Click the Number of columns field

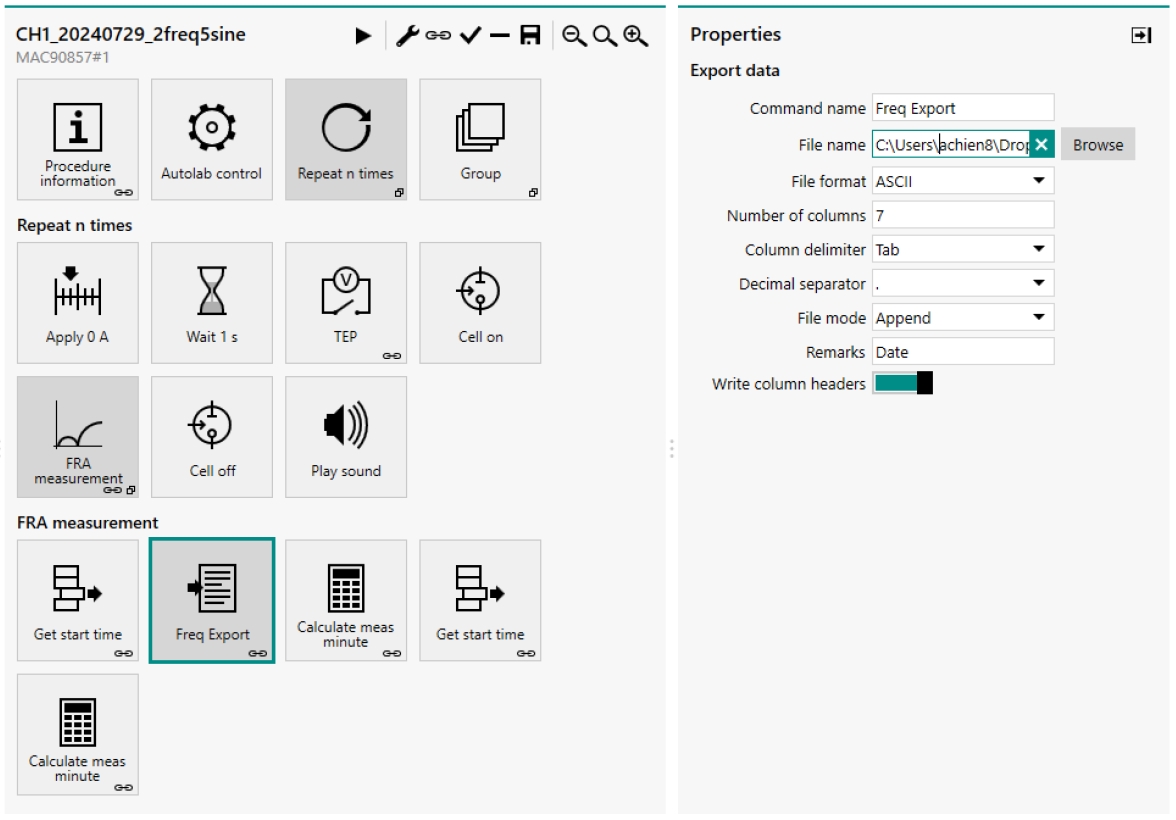pos(963,215)
